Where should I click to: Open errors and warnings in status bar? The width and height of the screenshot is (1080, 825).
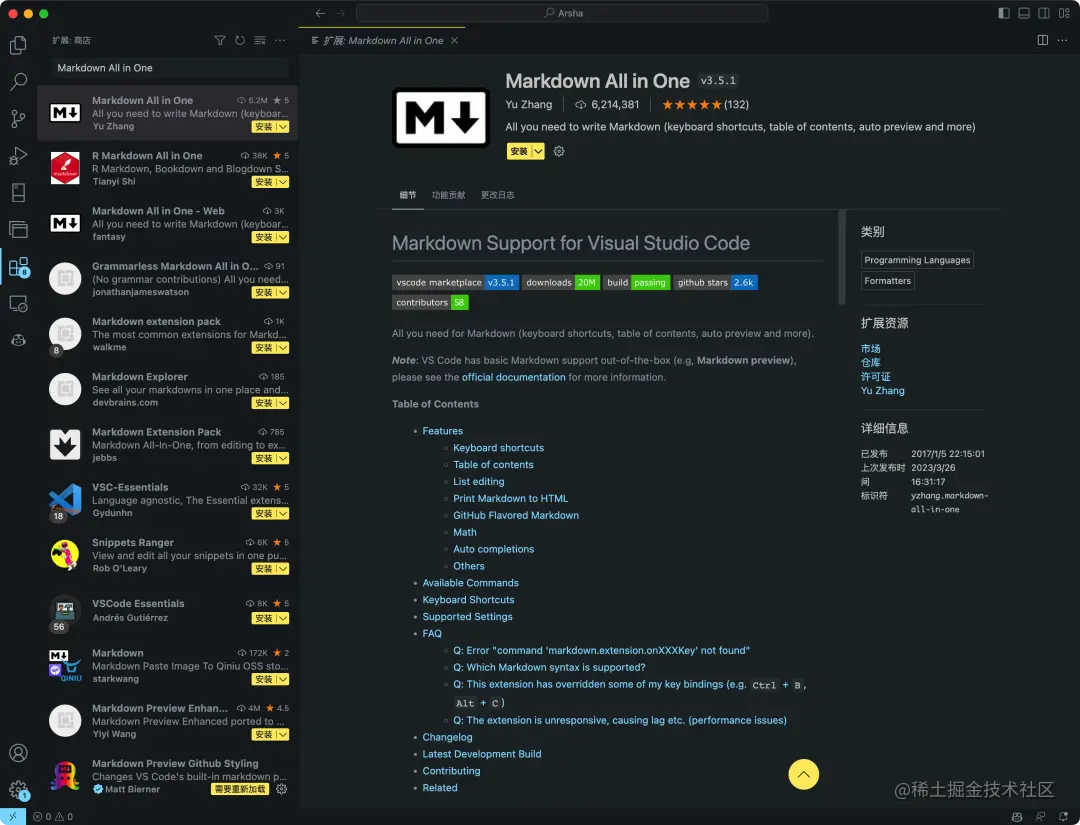(53, 817)
